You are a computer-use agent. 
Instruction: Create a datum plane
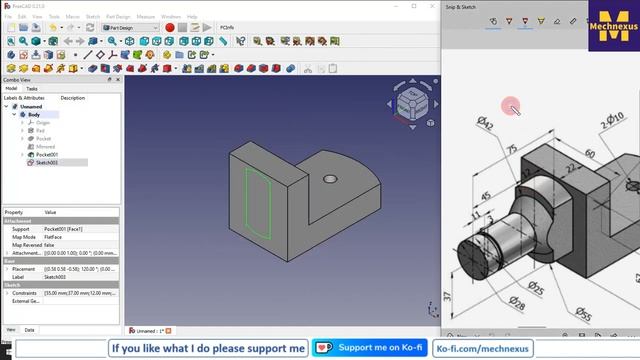[x=100, y=55]
